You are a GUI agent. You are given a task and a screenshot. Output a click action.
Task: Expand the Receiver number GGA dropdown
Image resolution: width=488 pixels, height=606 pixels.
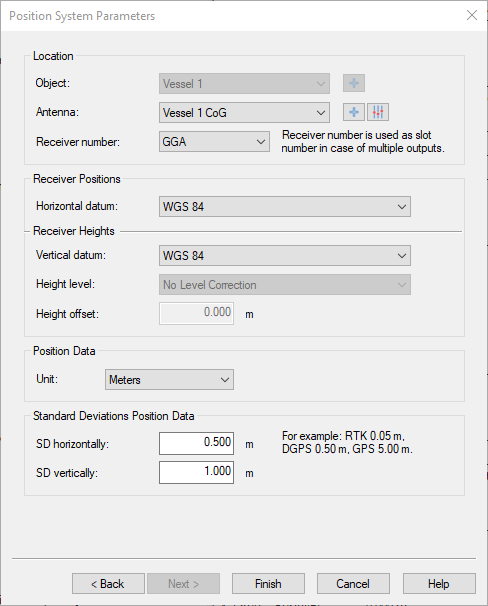point(214,141)
